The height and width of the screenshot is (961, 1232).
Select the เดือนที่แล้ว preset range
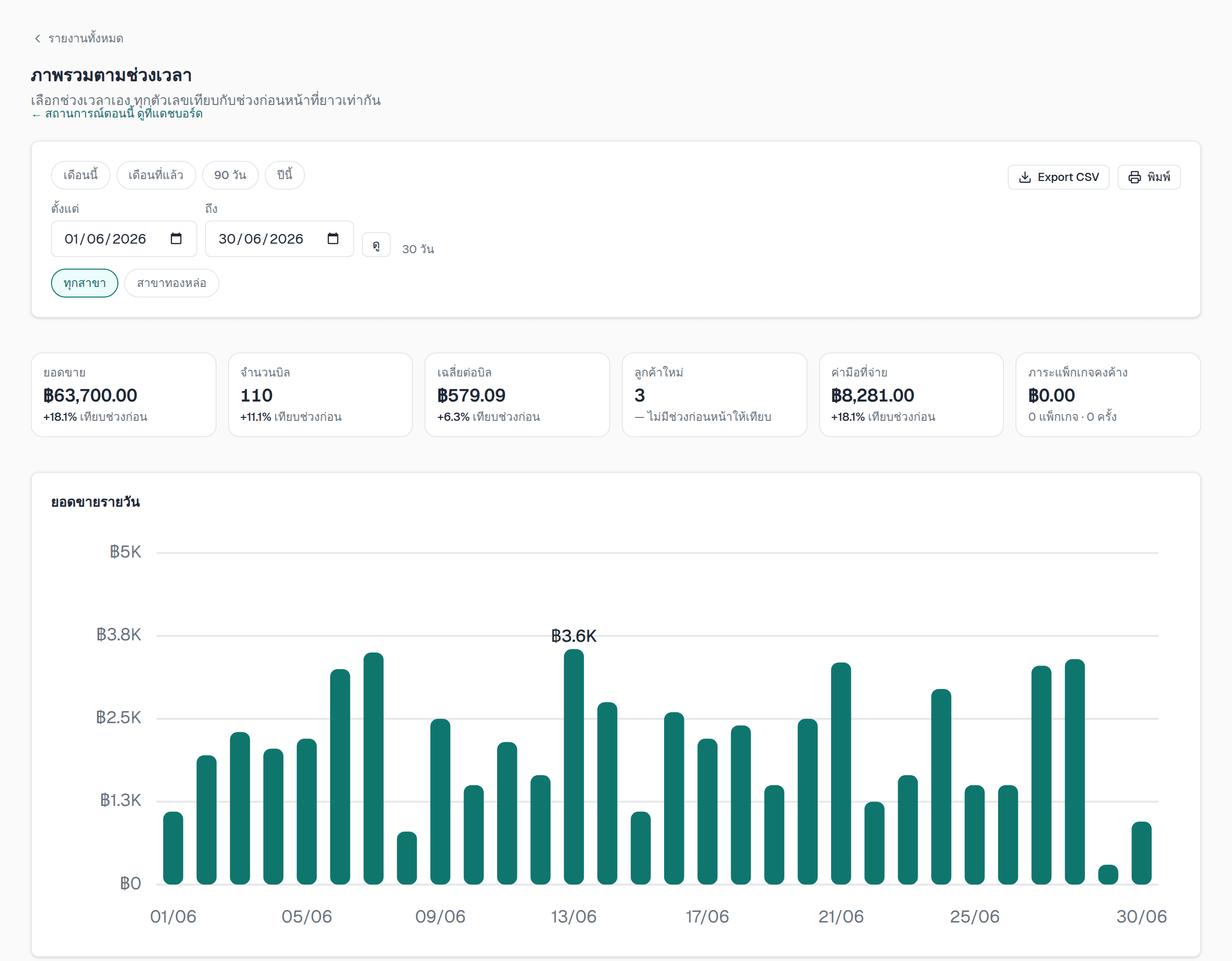pyautogui.click(x=156, y=175)
